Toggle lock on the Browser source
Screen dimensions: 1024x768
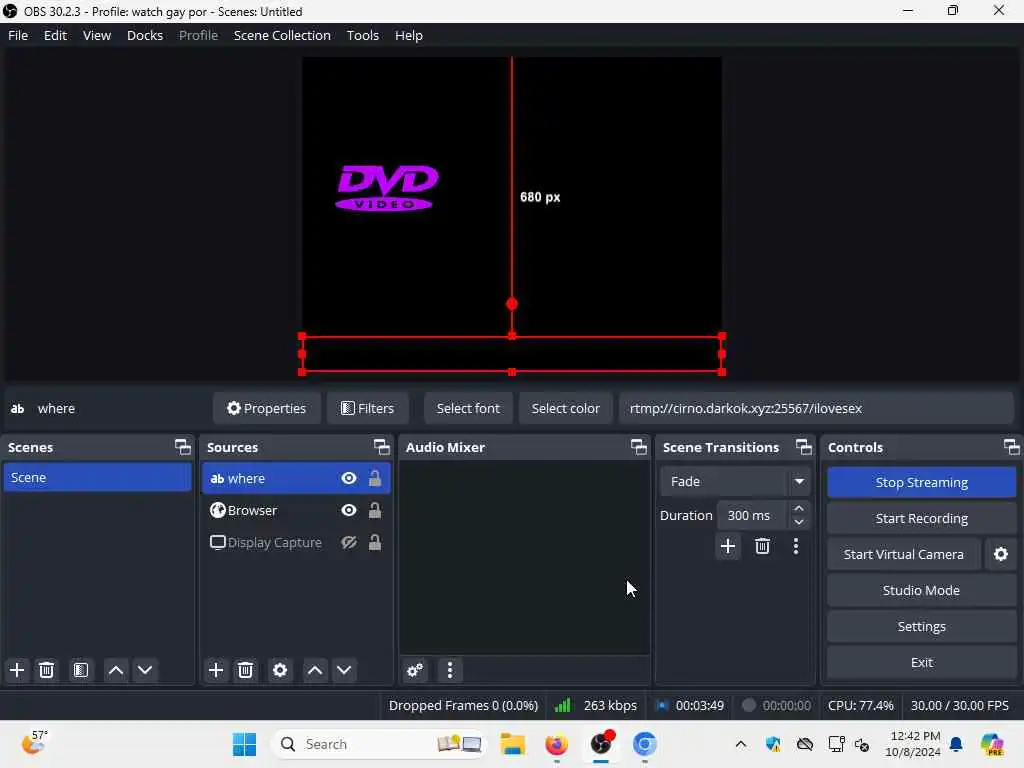375,510
